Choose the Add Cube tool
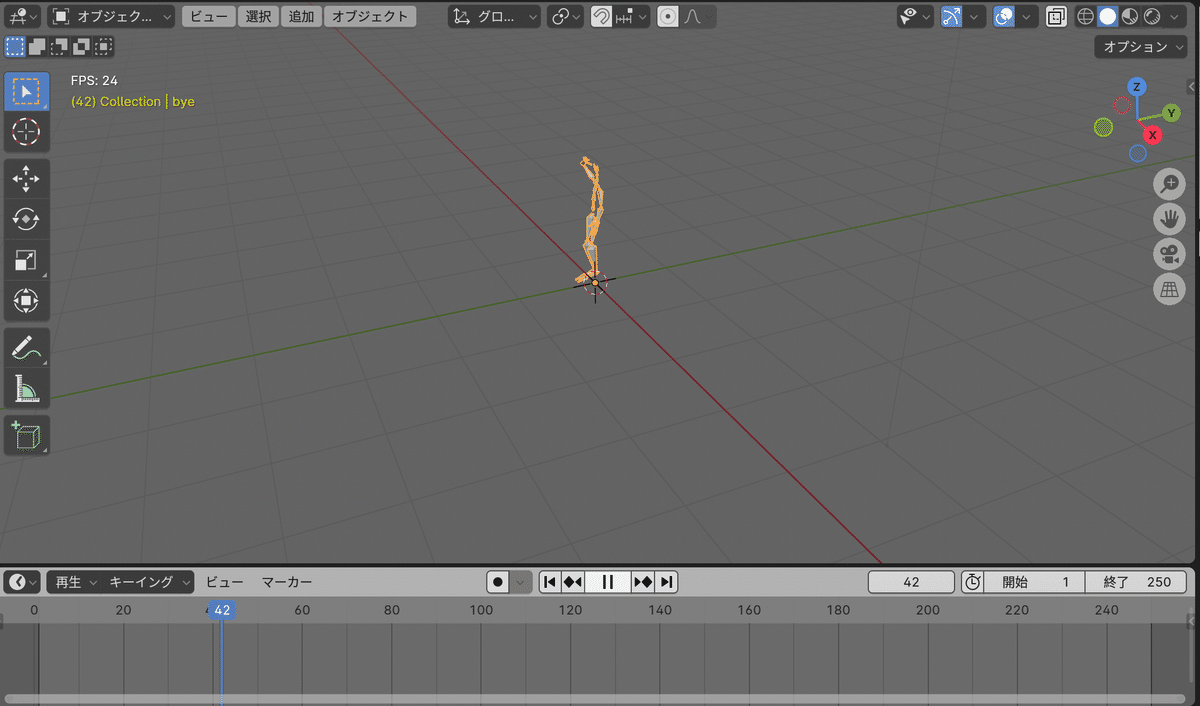 [26, 435]
